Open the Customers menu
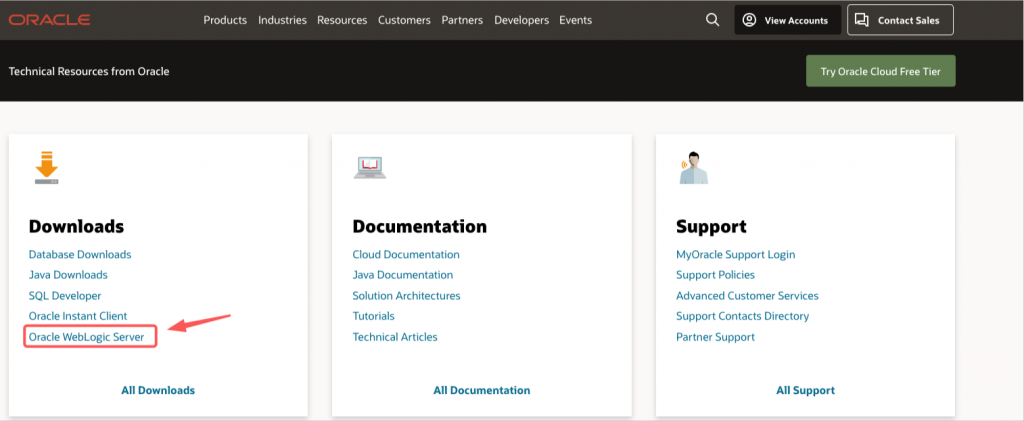 pos(404,20)
